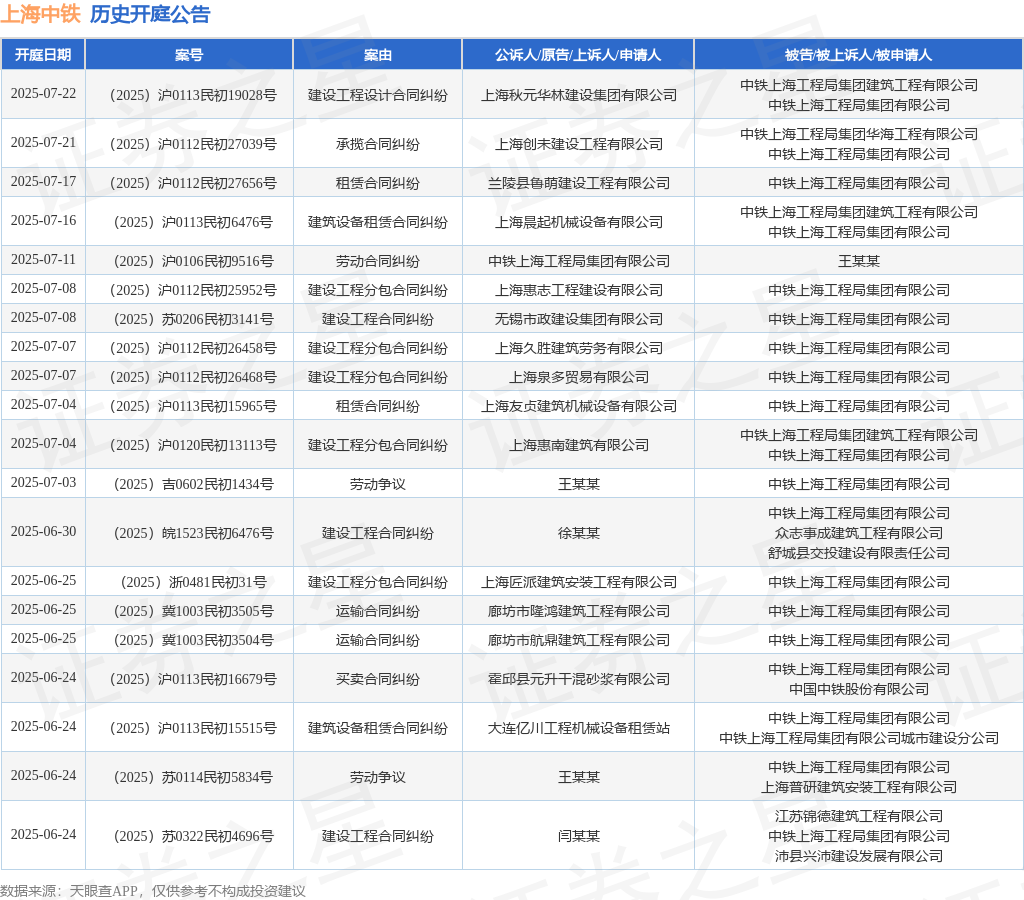Select case number 沪0112民初26458号
The width and height of the screenshot is (1024, 900).
point(193,349)
